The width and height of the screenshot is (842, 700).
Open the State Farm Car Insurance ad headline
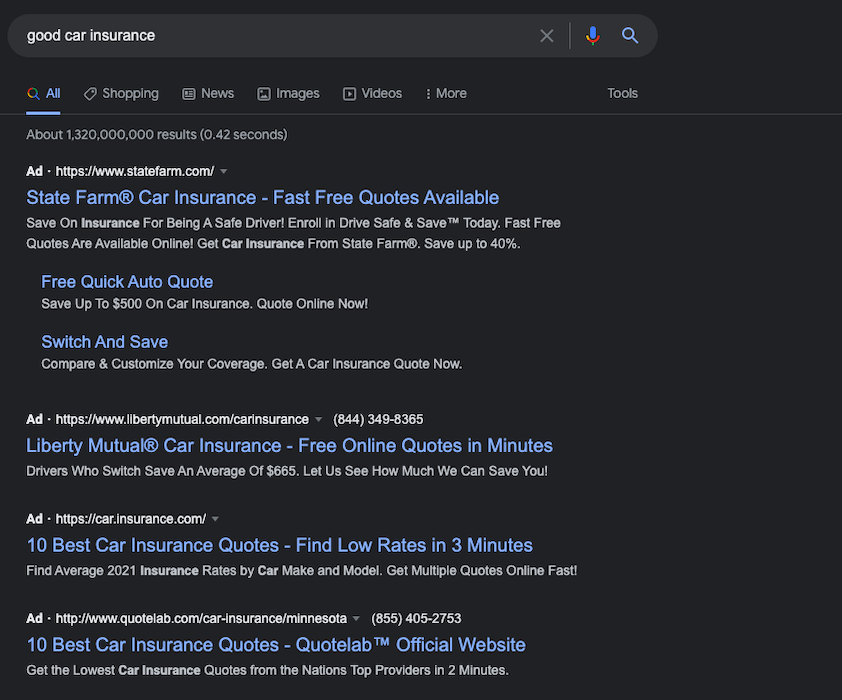point(263,198)
